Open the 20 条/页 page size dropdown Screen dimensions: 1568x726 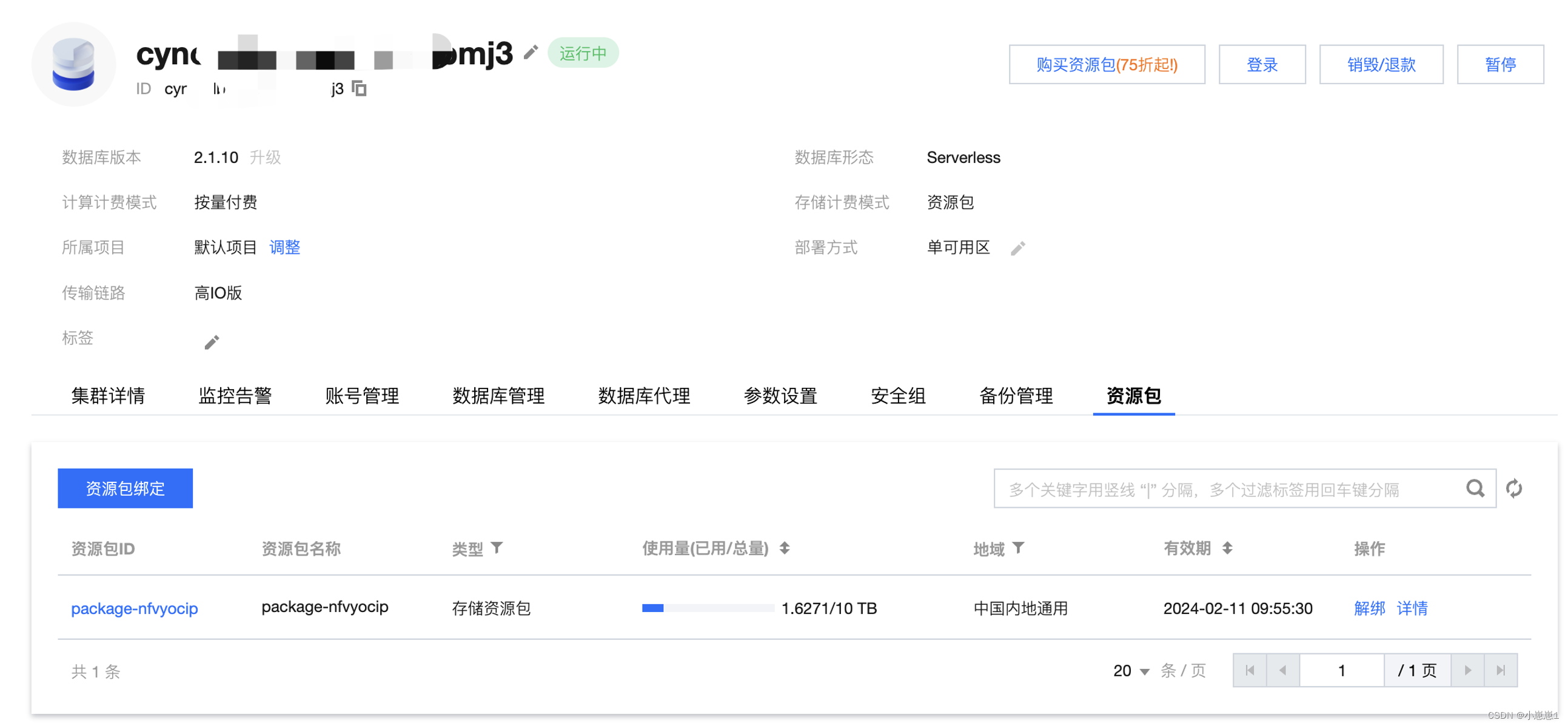[1131, 671]
